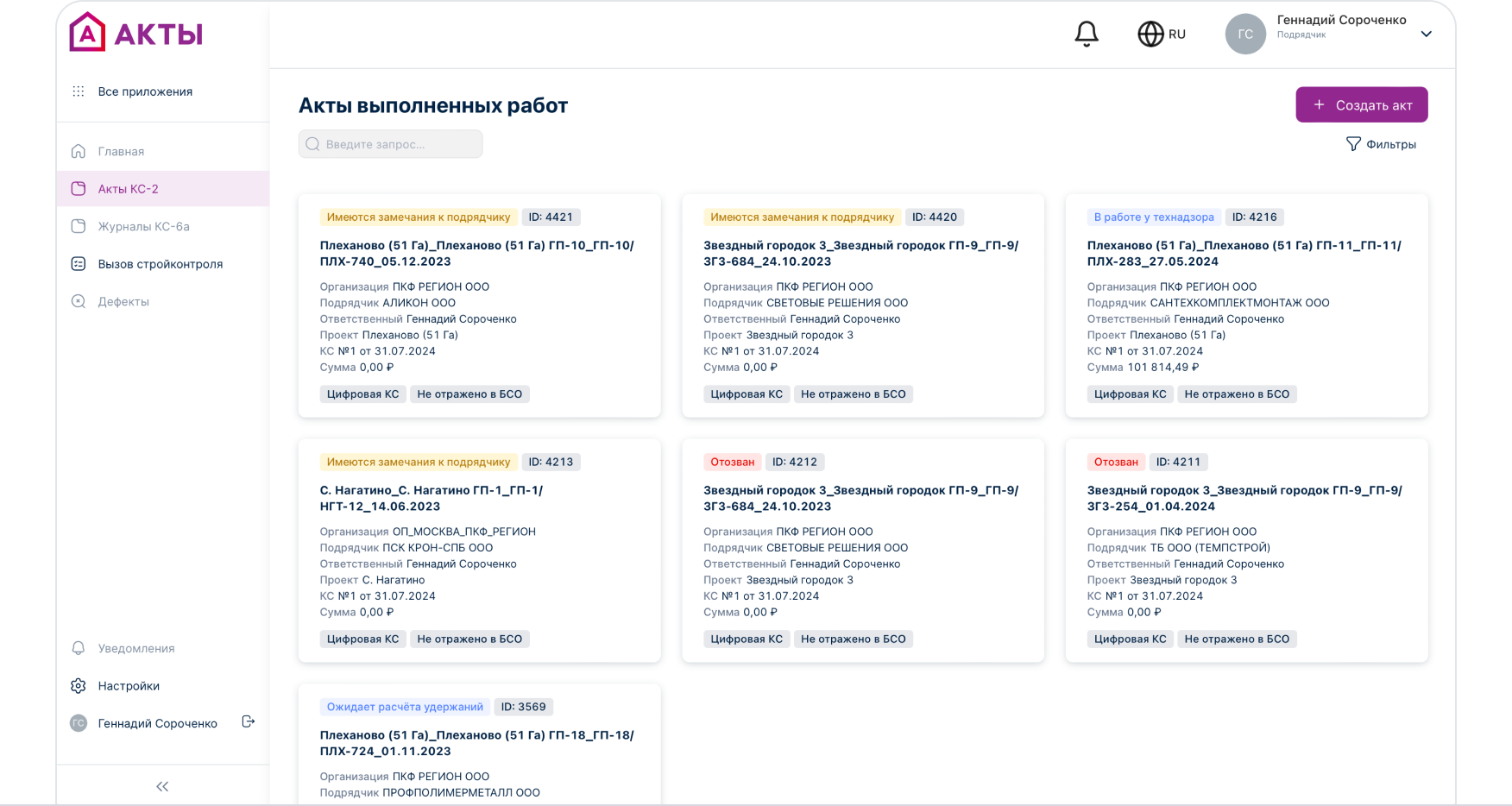
Task: Open act card ПЛХ-724_01.11.2023 title
Action: [x=477, y=743]
